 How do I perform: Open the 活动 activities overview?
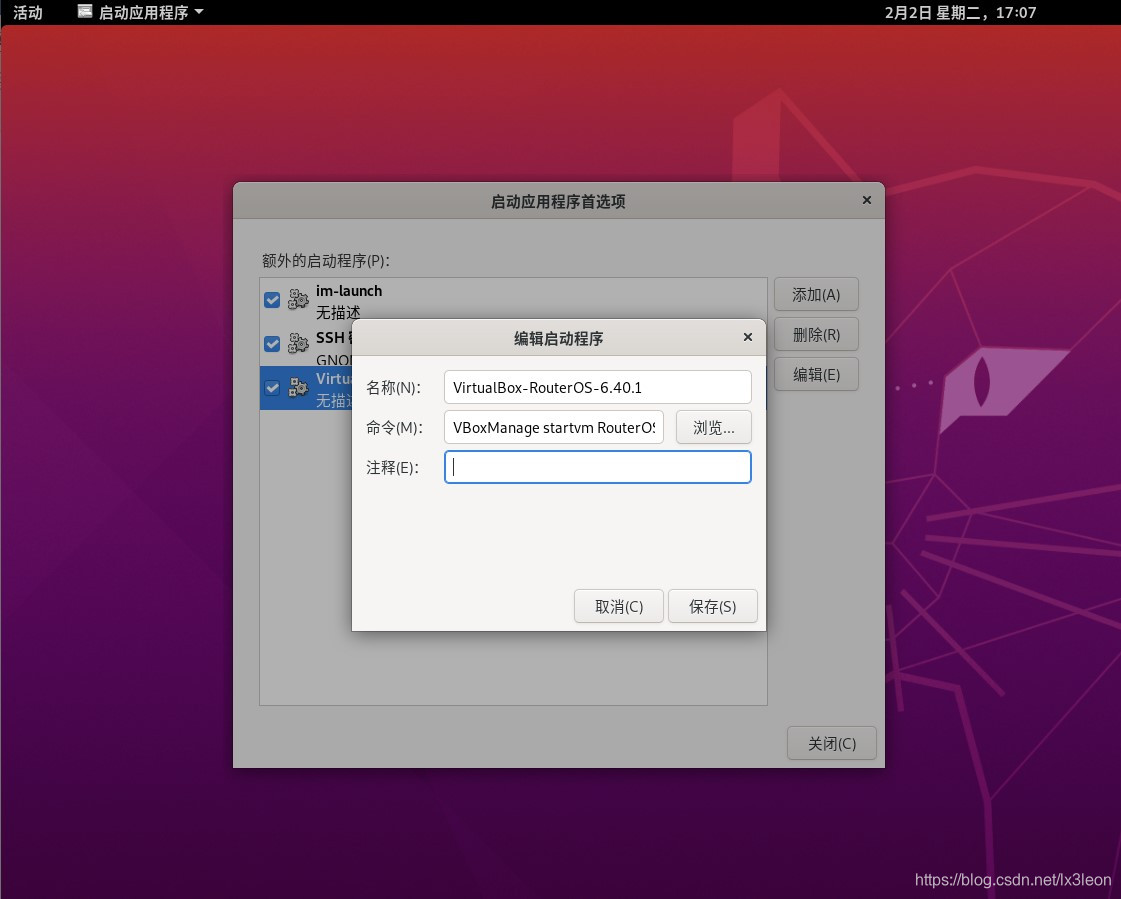28,12
